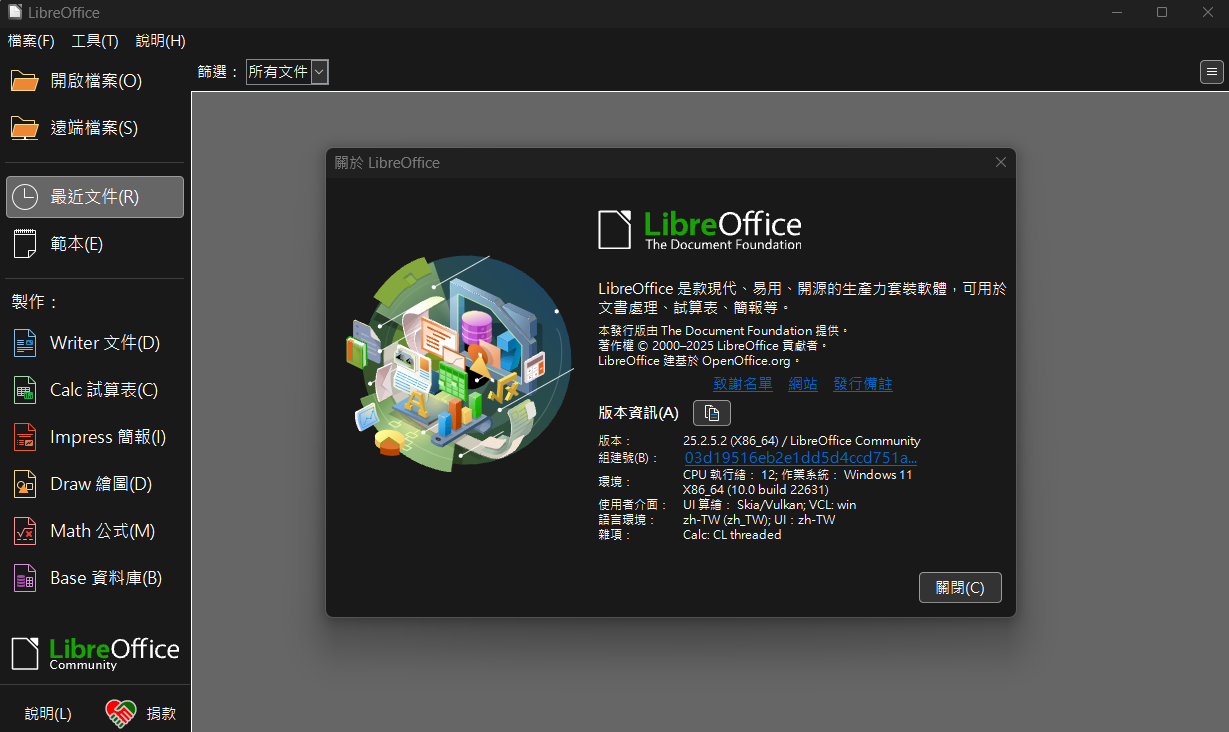This screenshot has height=732, width=1229.
Task: Create a new Calc 試算表(C)
Action: [x=95, y=390]
